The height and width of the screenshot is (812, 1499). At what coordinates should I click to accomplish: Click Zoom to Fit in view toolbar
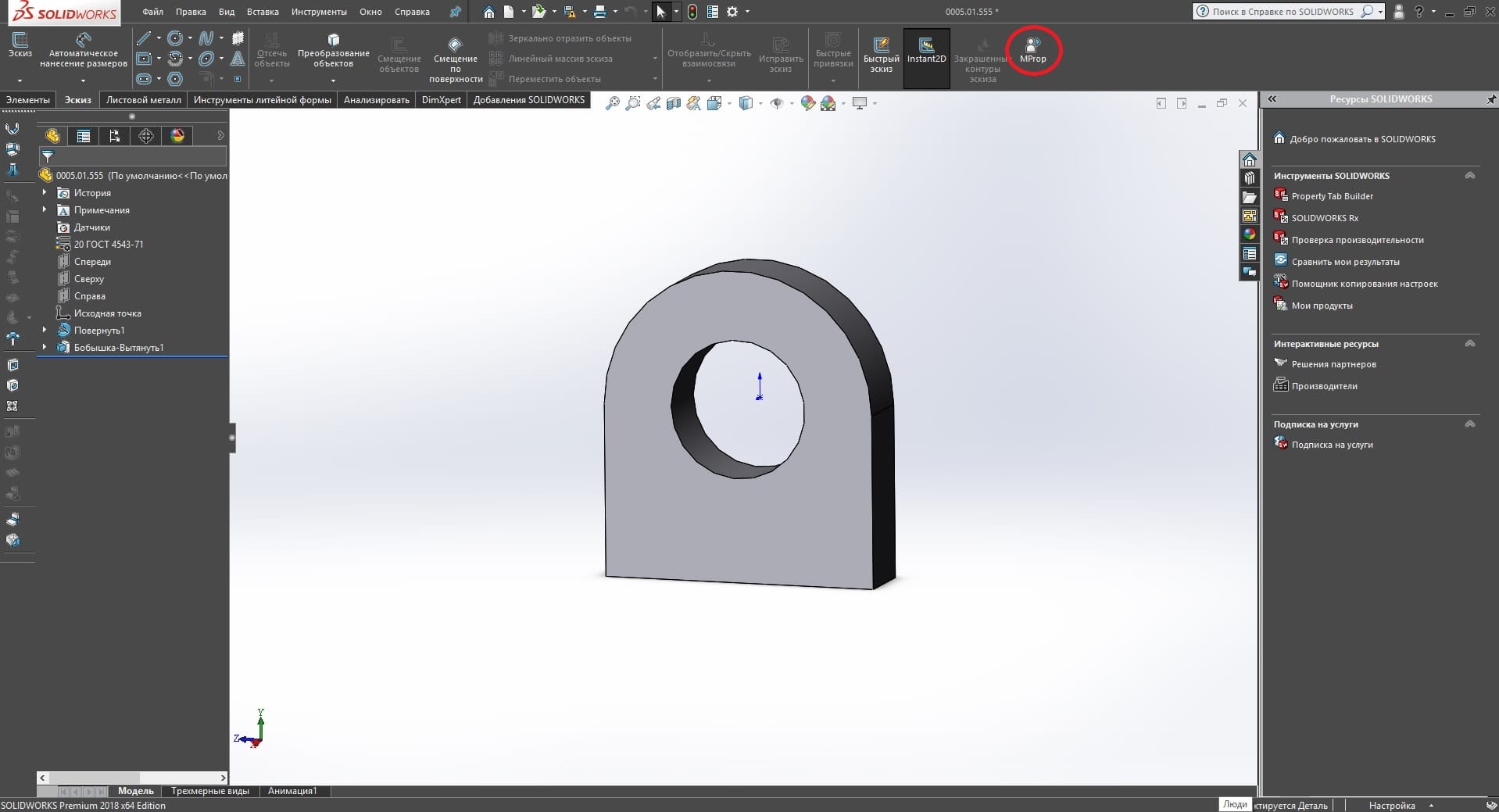pos(613,103)
